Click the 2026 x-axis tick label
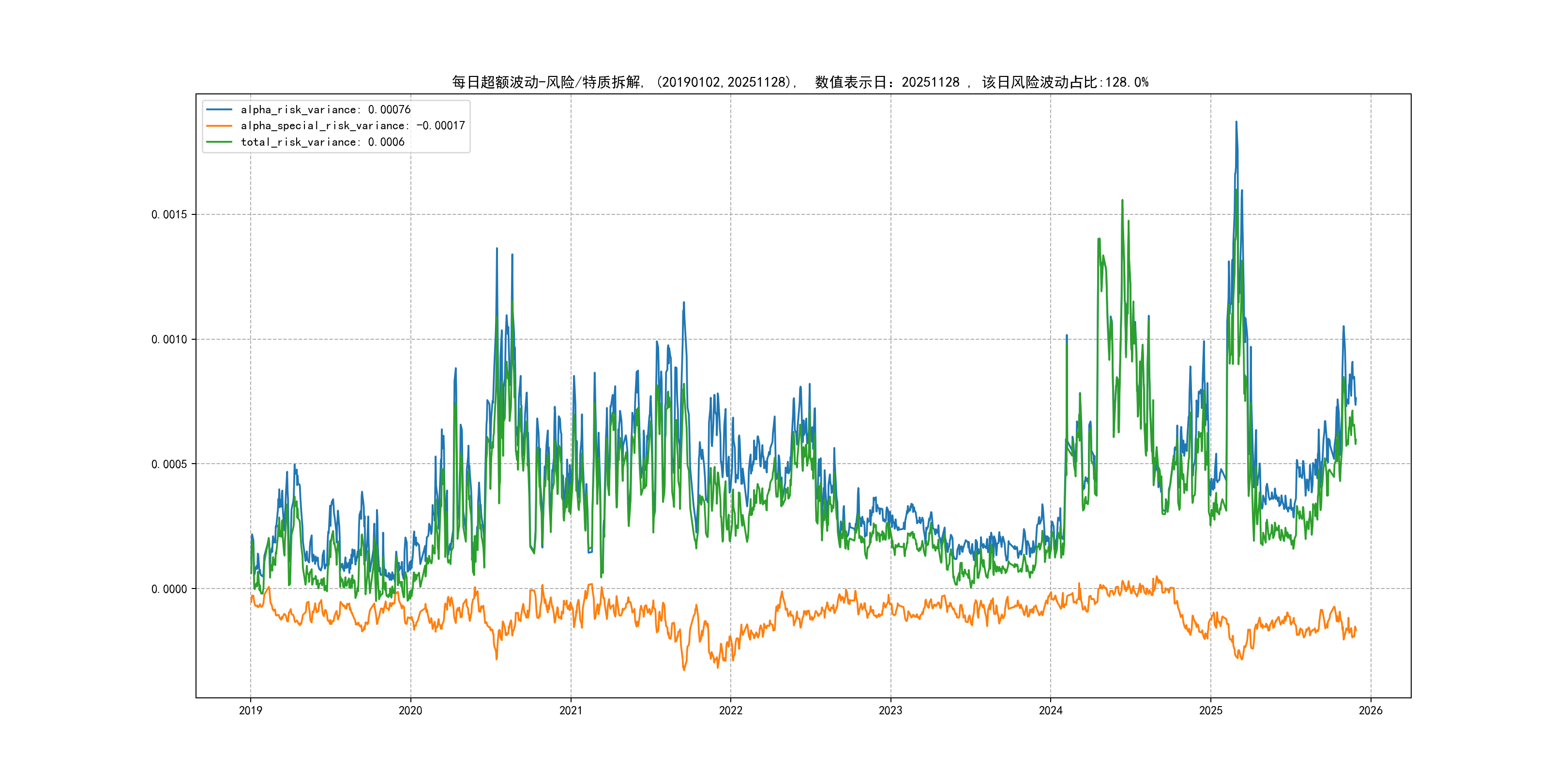Image resolution: width=1568 pixels, height=784 pixels. (x=1371, y=710)
